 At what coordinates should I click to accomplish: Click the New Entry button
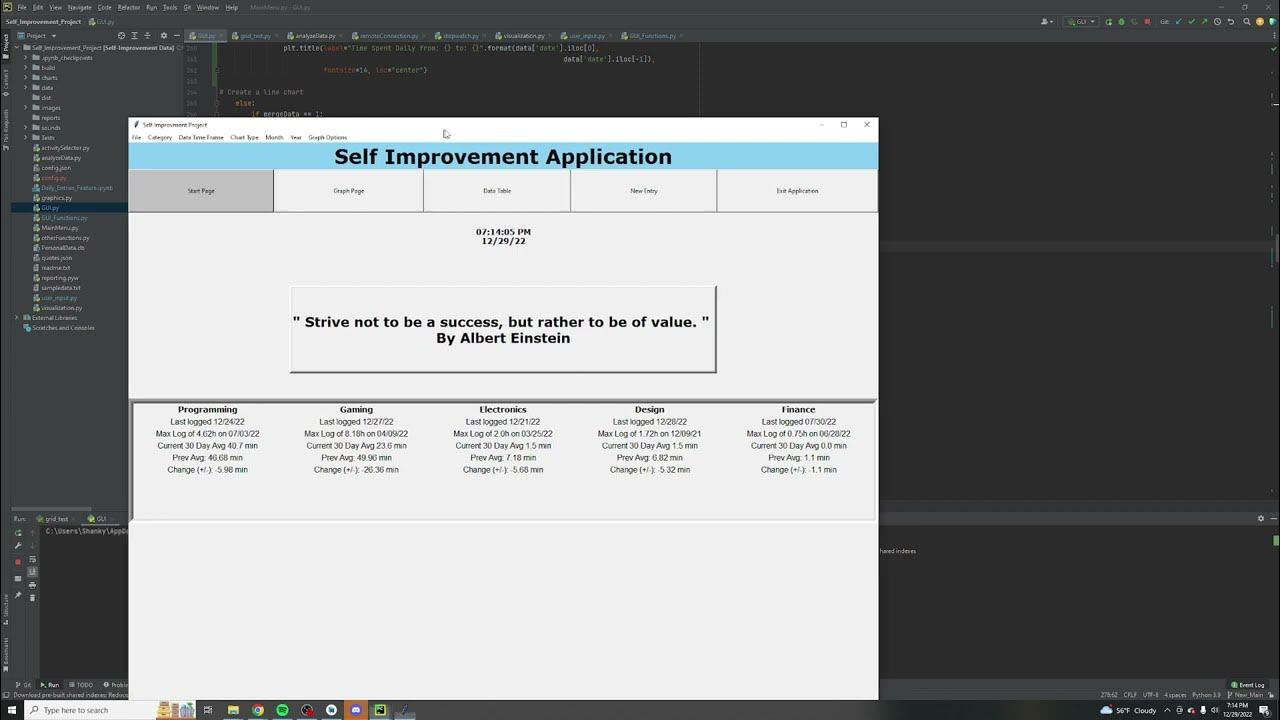click(644, 191)
